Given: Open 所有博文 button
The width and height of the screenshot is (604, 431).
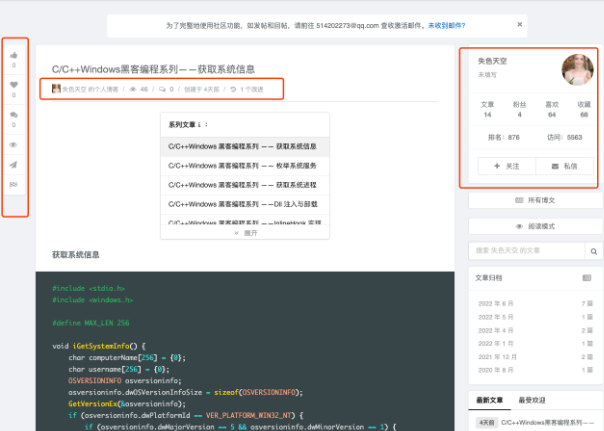Looking at the screenshot, I should click(535, 200).
